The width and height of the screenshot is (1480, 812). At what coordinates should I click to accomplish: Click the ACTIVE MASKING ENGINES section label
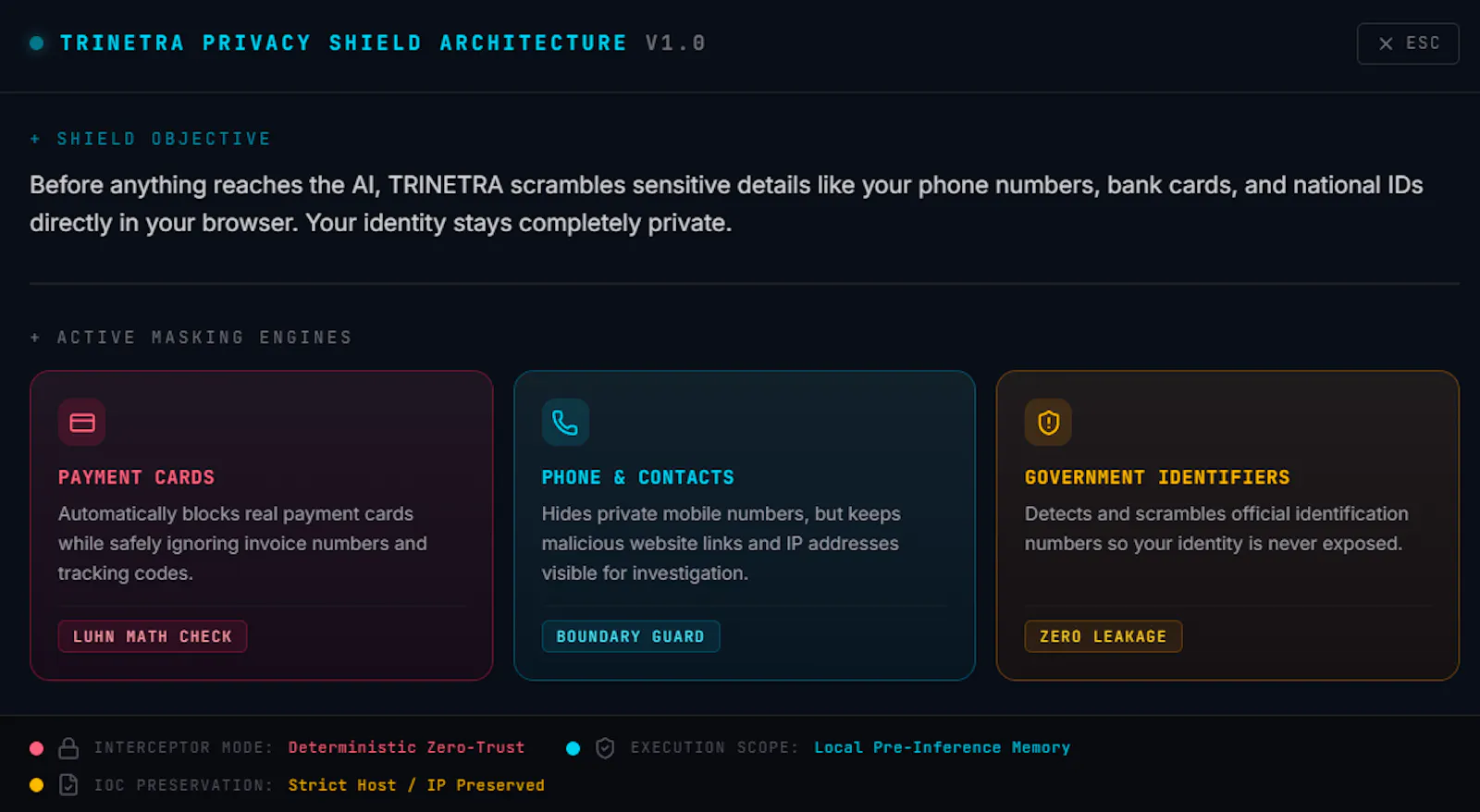(x=204, y=338)
